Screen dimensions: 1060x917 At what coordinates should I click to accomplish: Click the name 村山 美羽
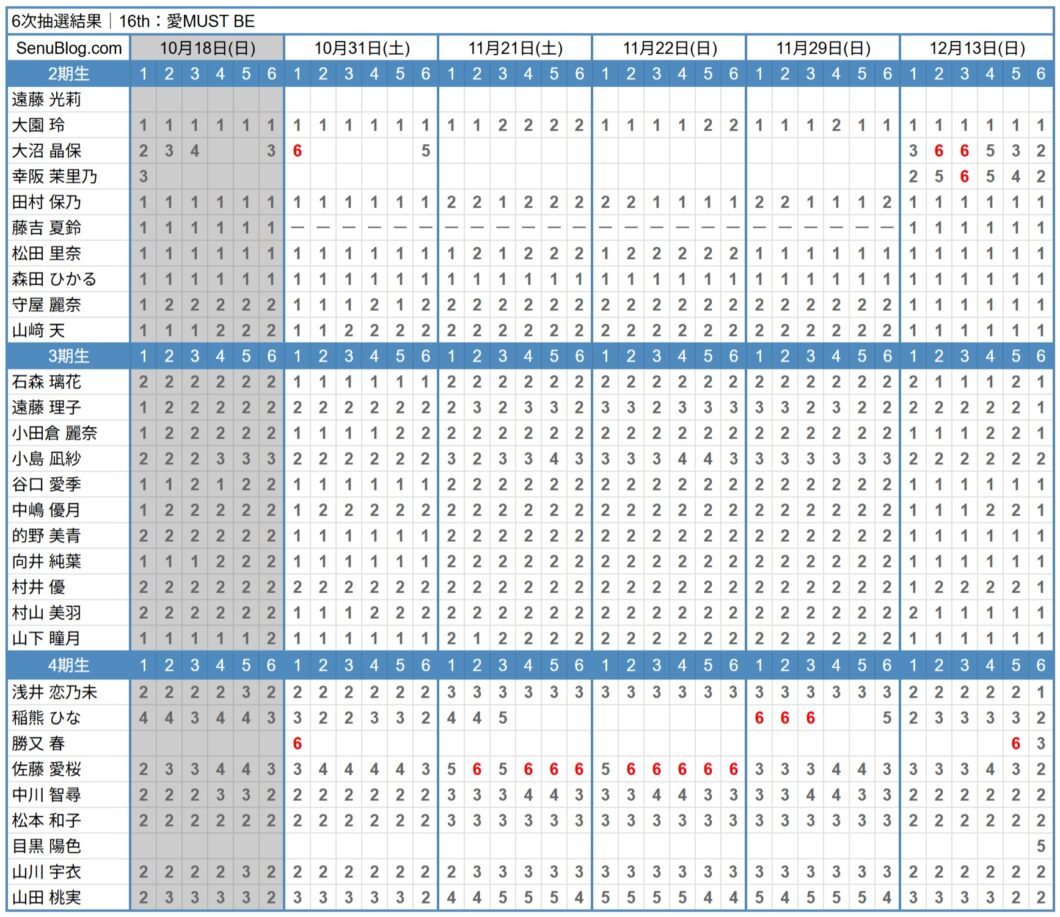click(x=47, y=614)
